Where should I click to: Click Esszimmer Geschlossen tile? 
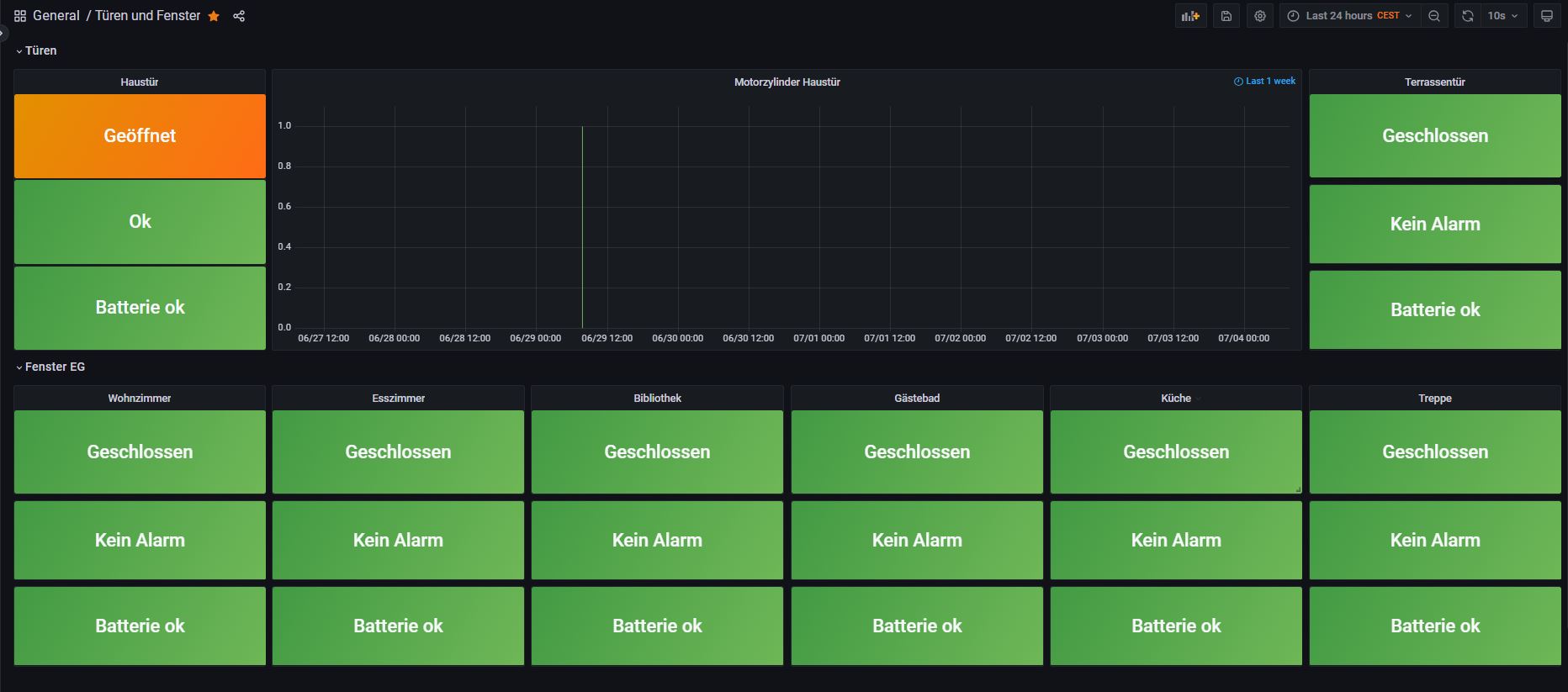click(398, 452)
